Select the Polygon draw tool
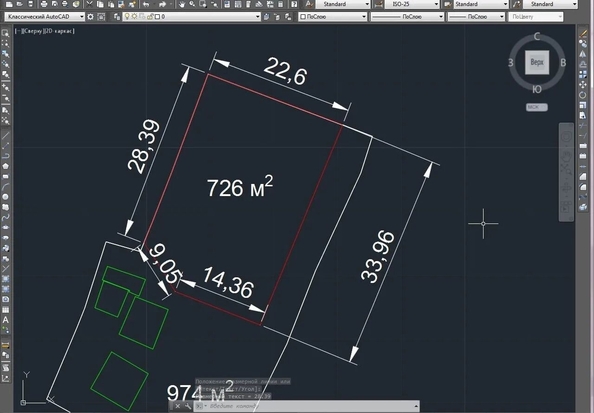This screenshot has height=413, width=594. [x=6, y=166]
